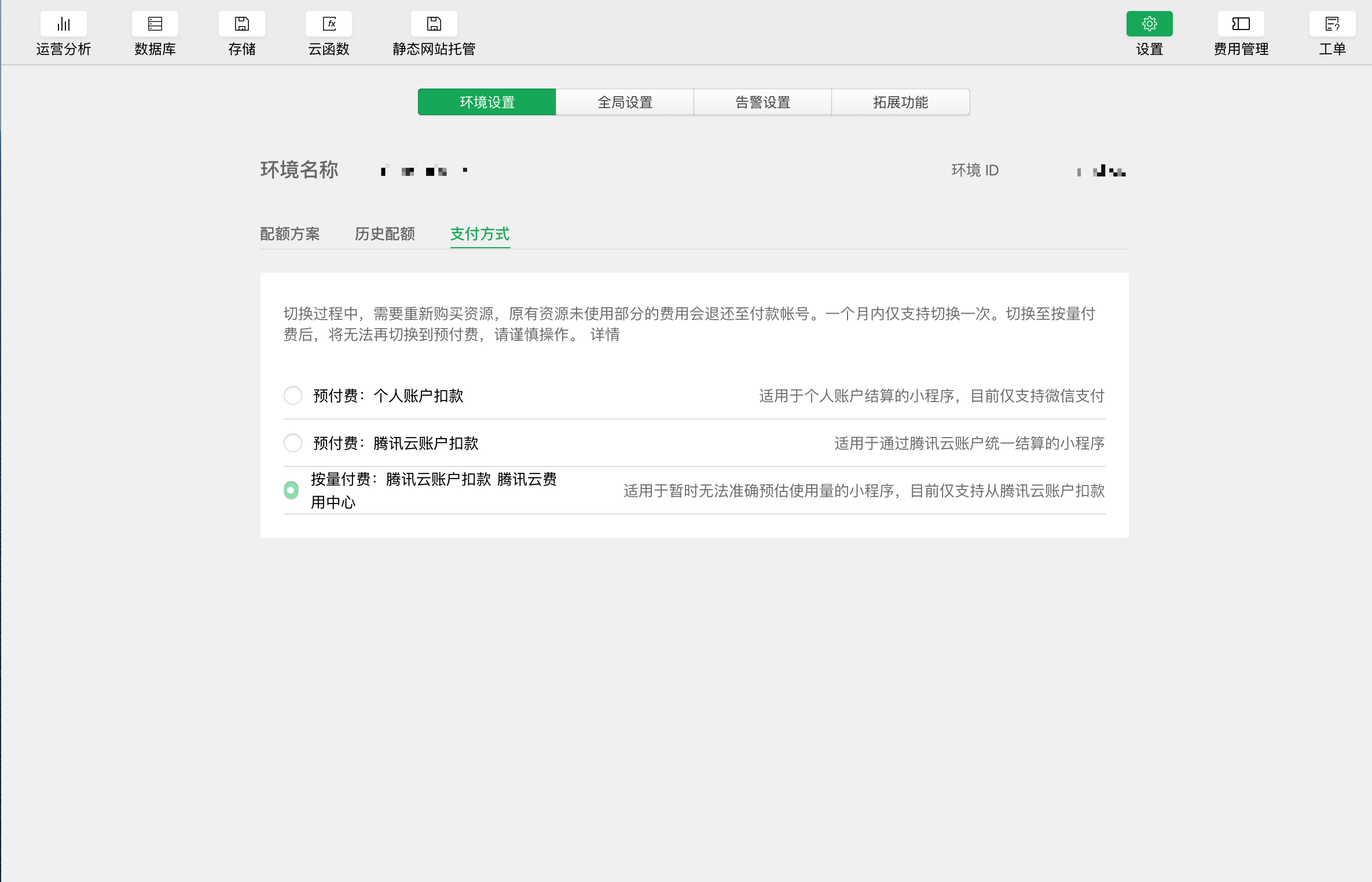Switch to 拓展功能 tab

click(x=900, y=102)
